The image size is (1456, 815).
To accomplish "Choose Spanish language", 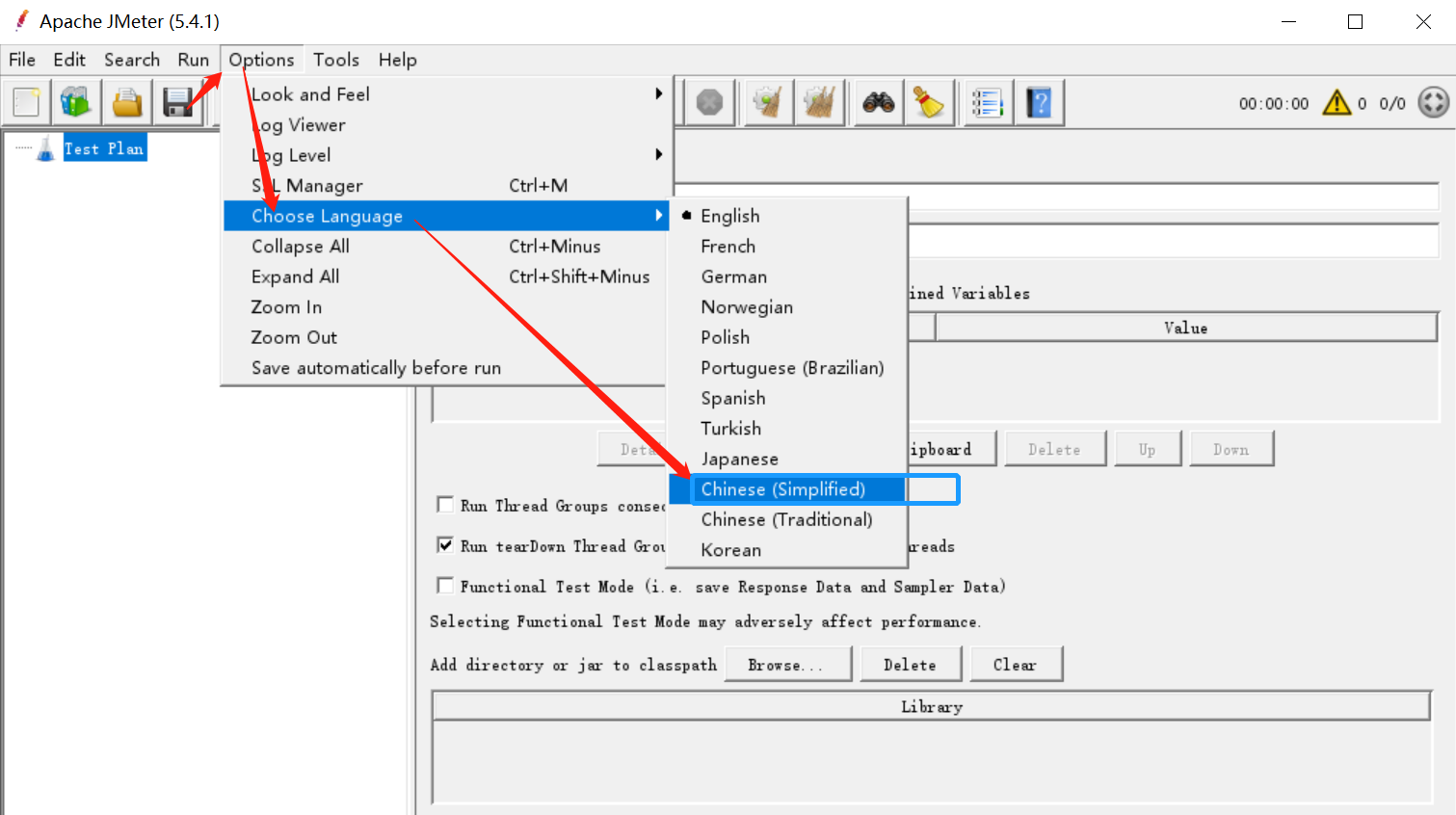I will (788, 398).
